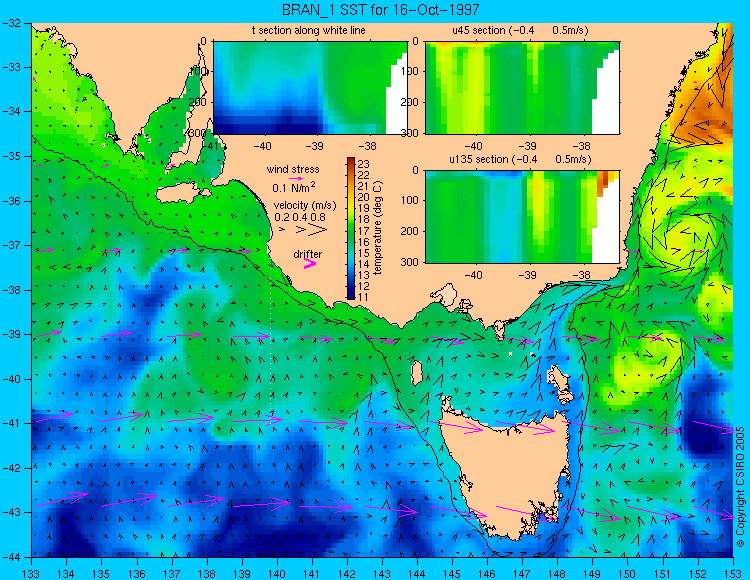Click latitude axis label -36
750x580 pixels.
(x=11, y=201)
